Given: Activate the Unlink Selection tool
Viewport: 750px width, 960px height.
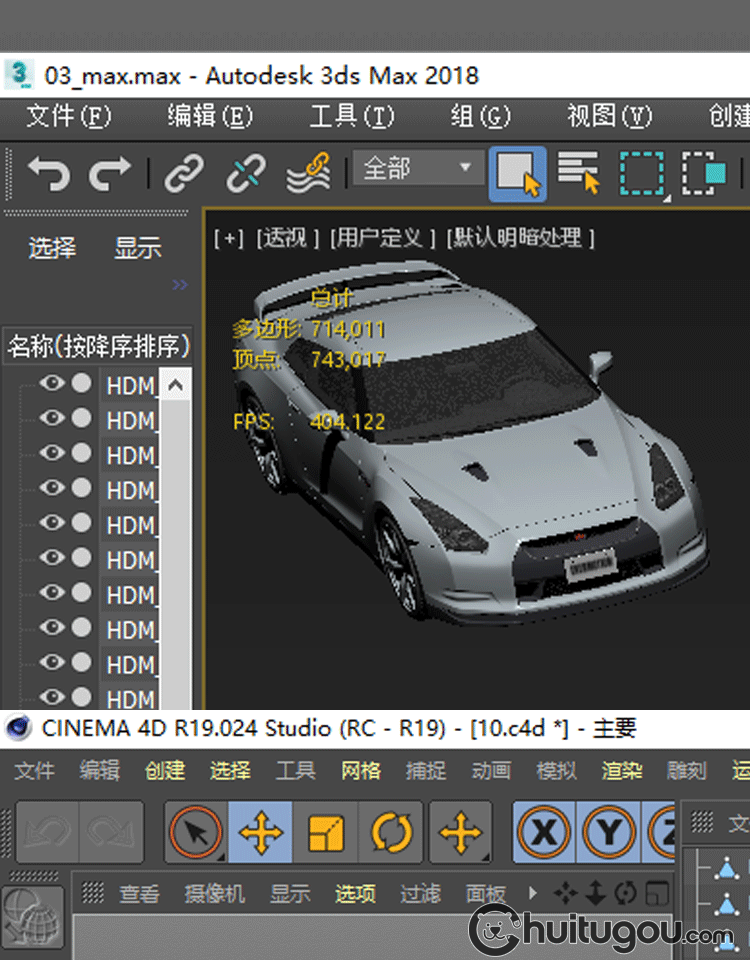Looking at the screenshot, I should 246,173.
